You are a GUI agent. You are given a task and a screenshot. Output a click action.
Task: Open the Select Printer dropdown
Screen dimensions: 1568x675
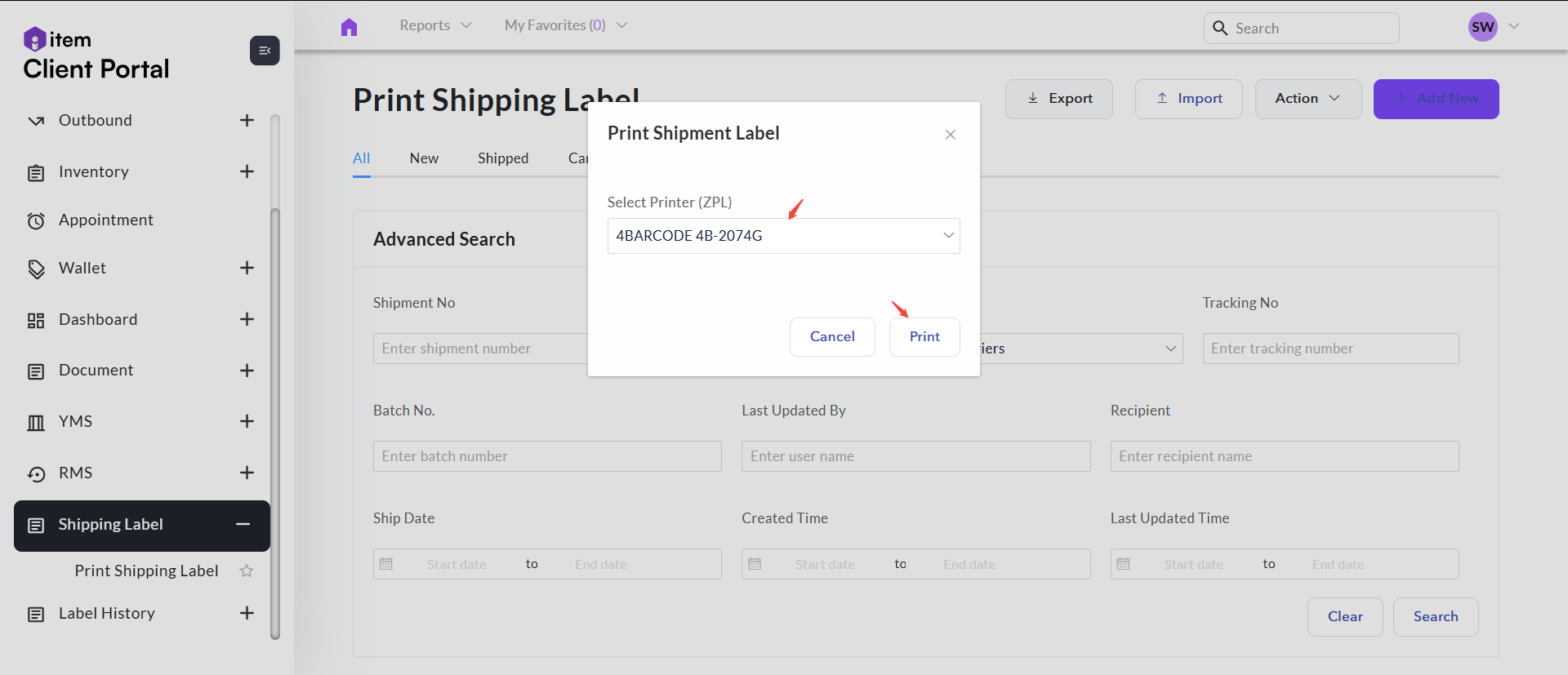click(783, 236)
